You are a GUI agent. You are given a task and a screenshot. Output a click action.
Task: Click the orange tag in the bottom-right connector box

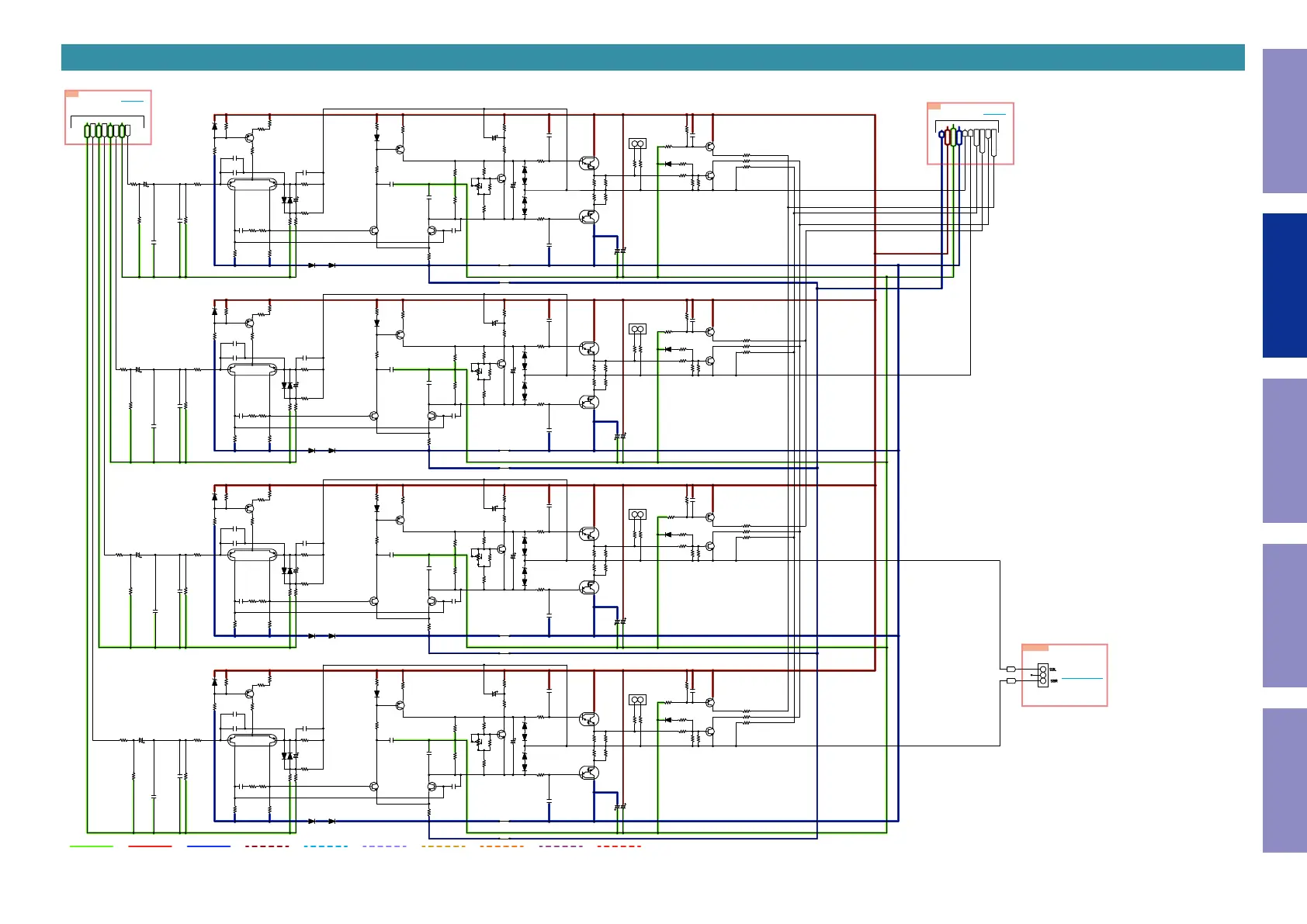[1035, 648]
